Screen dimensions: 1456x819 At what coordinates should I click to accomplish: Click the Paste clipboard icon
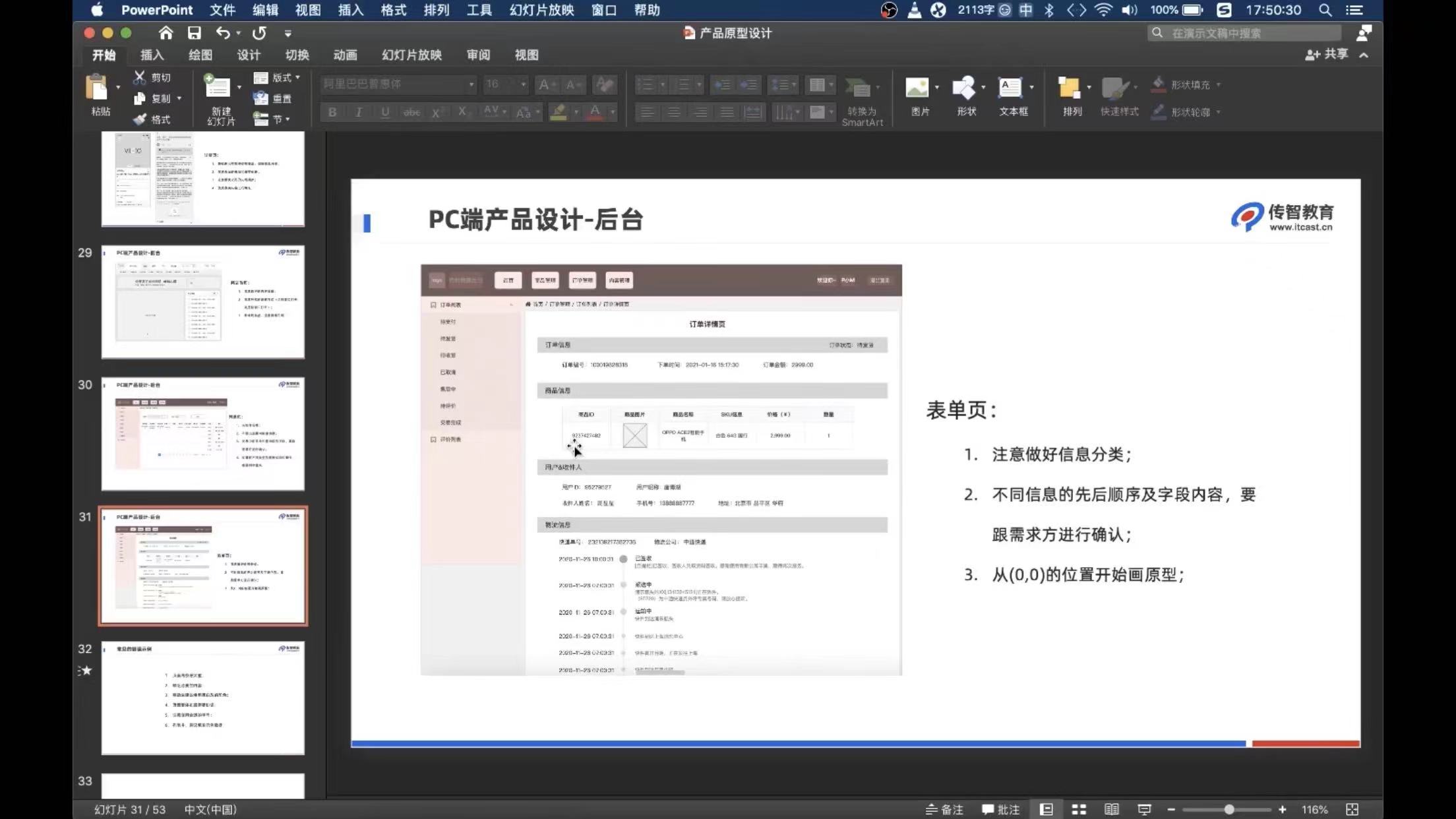click(98, 87)
